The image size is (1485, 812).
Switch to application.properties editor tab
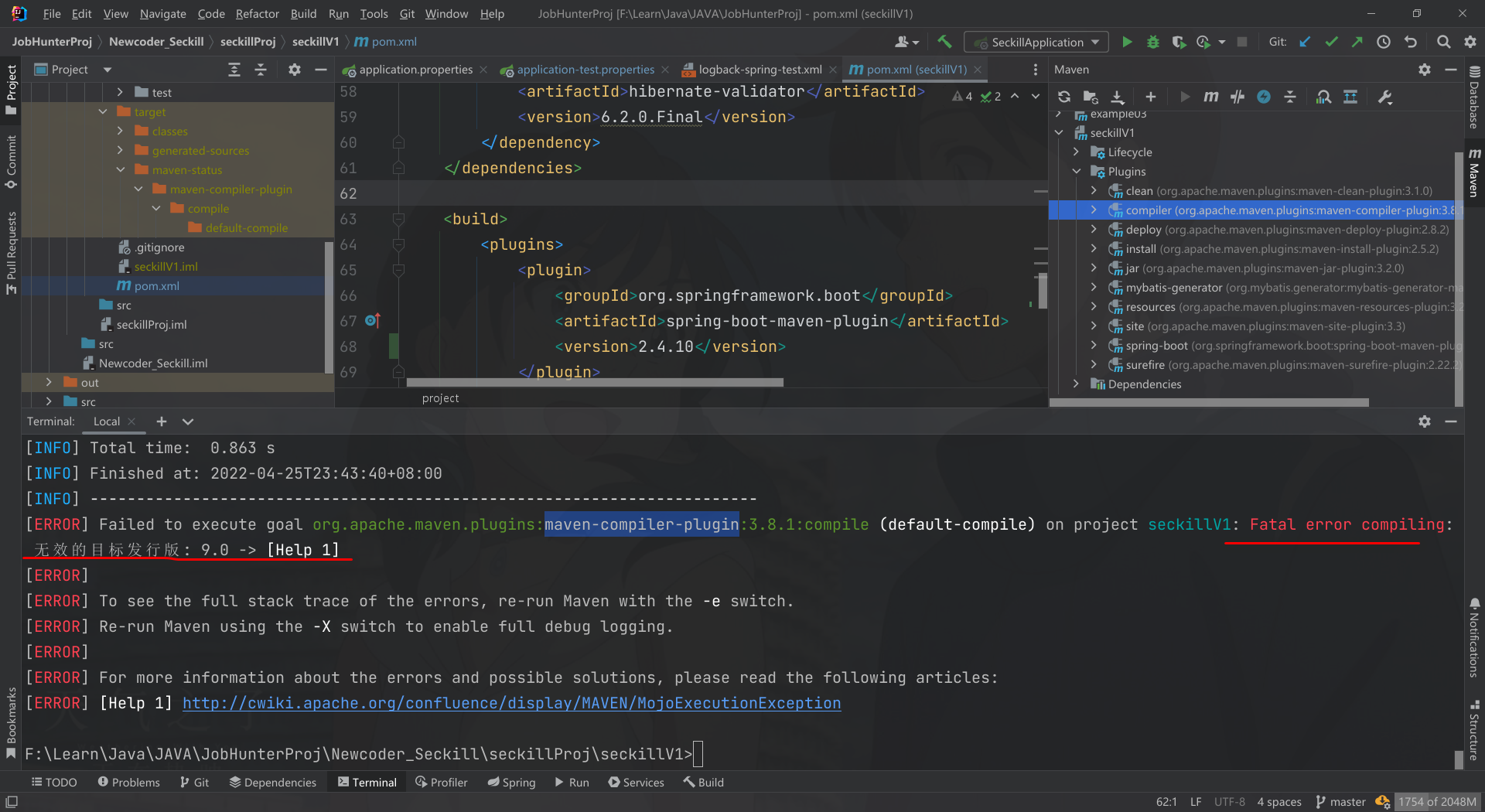point(415,70)
